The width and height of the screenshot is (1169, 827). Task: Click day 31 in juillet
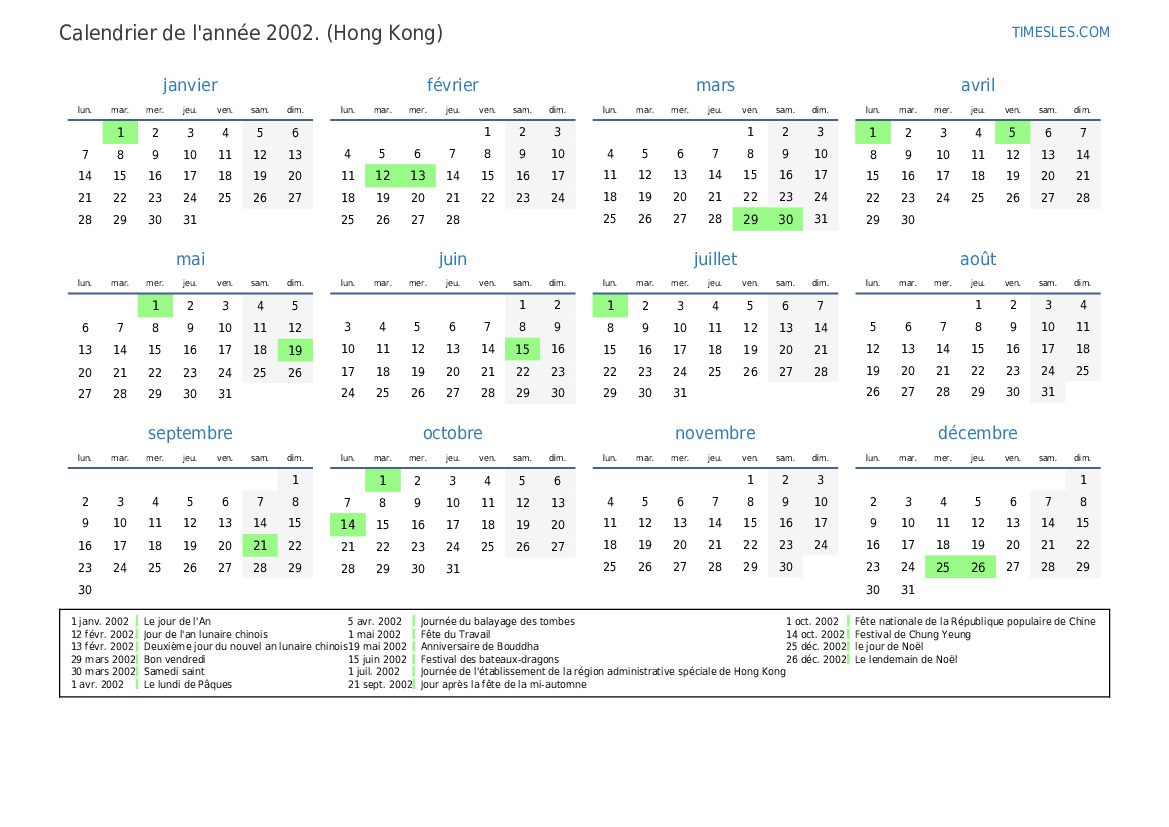click(x=680, y=393)
